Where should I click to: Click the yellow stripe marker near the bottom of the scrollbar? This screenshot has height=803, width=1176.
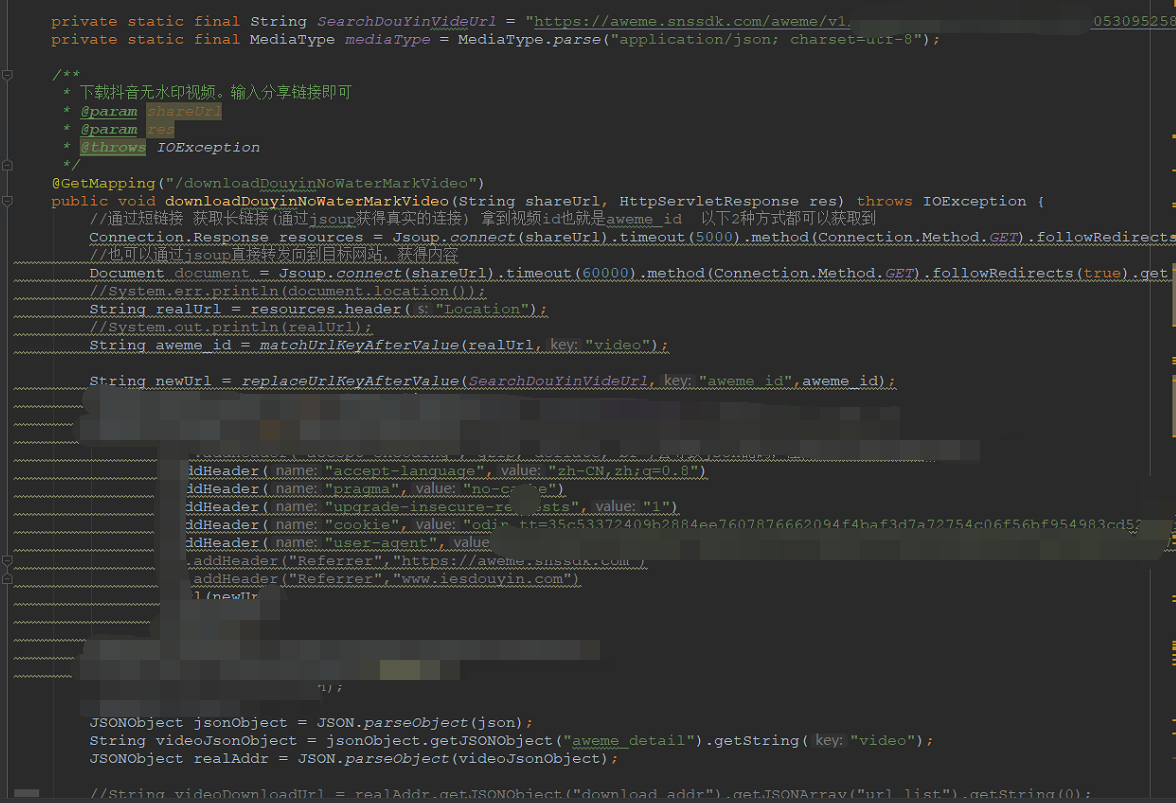point(1170,740)
